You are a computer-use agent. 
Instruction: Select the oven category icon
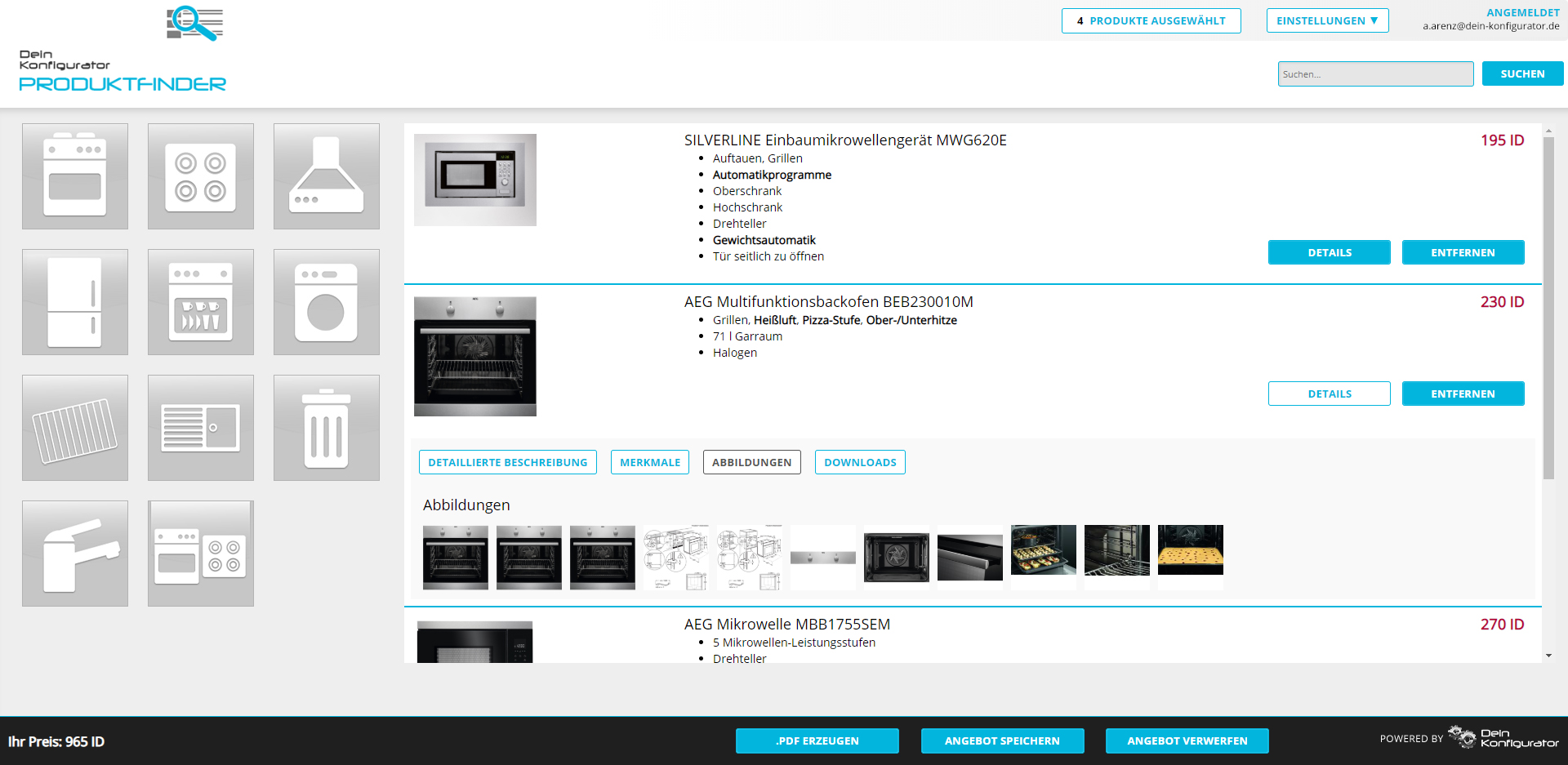click(x=75, y=176)
